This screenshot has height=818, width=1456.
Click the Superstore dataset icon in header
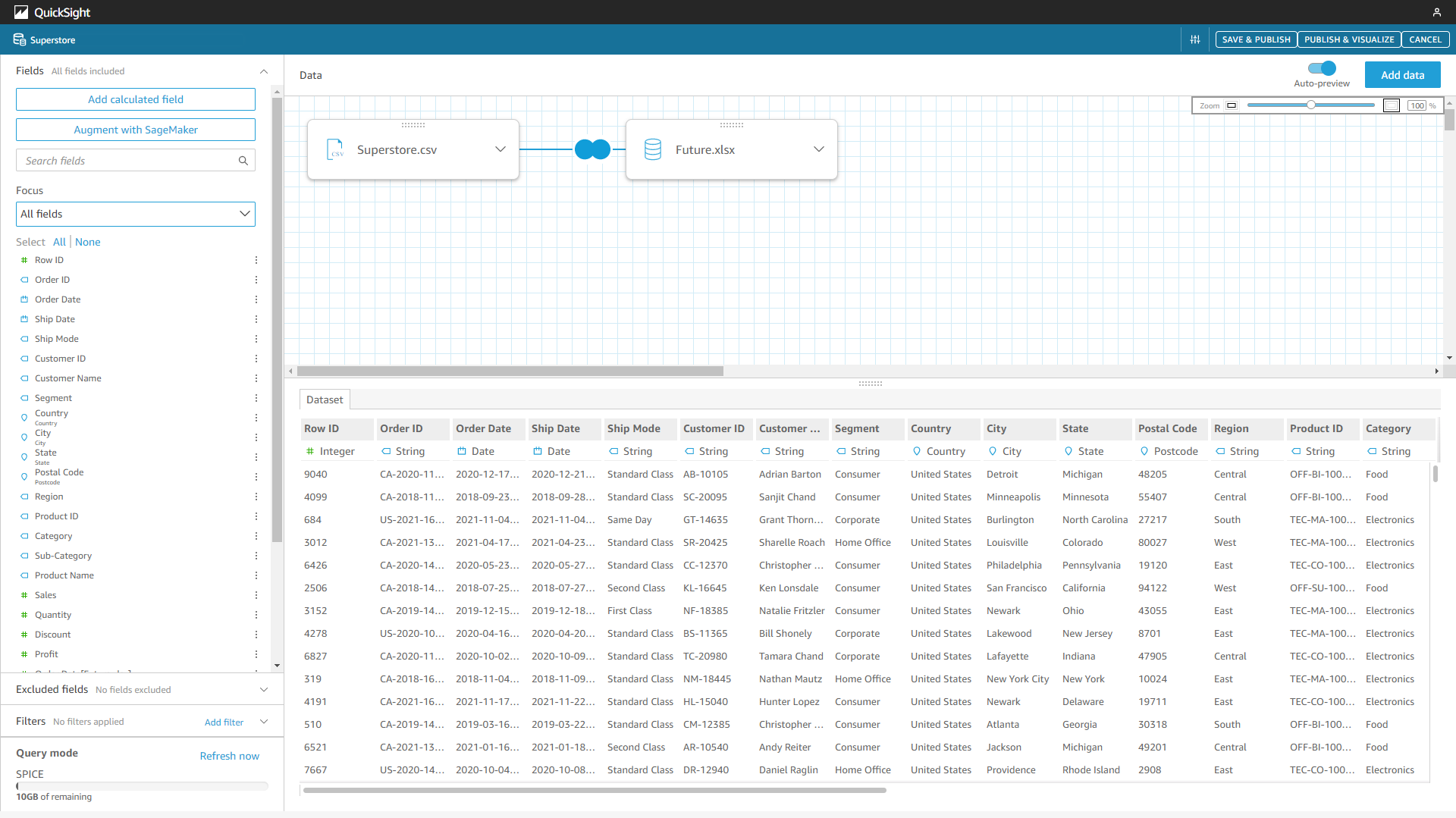pos(20,39)
